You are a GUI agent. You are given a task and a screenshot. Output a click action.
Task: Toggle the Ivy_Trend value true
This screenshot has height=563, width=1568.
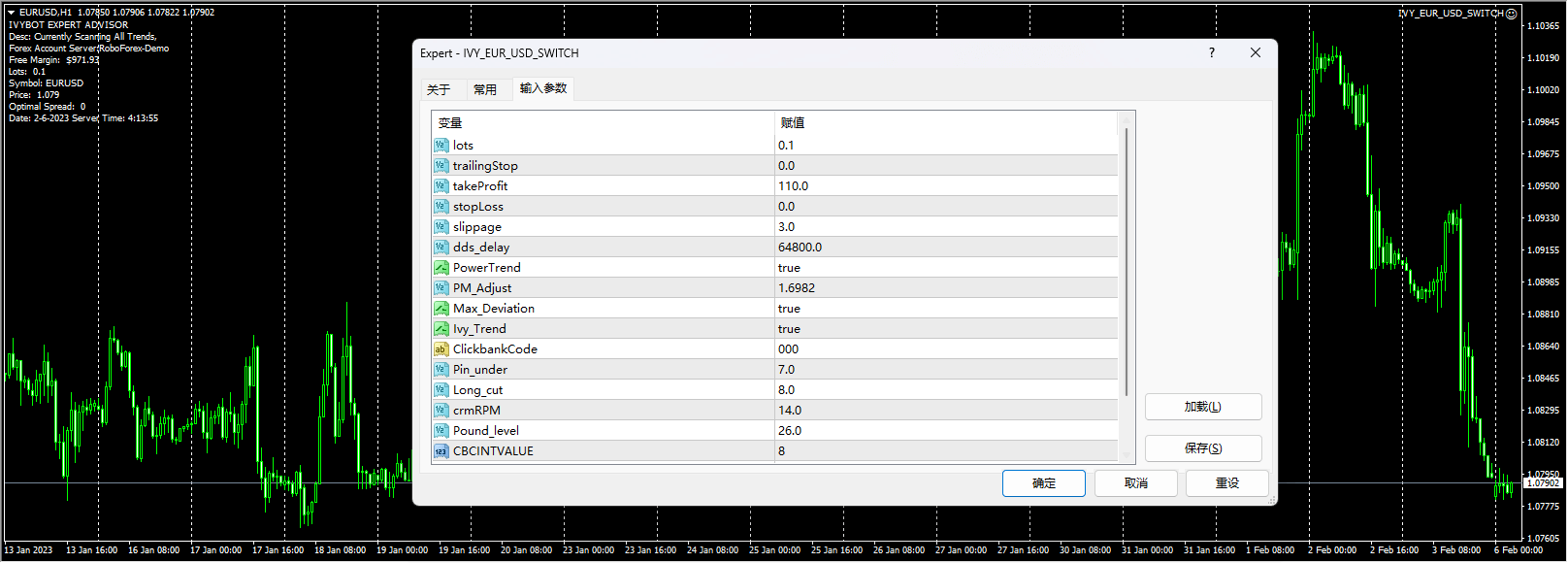tap(946, 328)
